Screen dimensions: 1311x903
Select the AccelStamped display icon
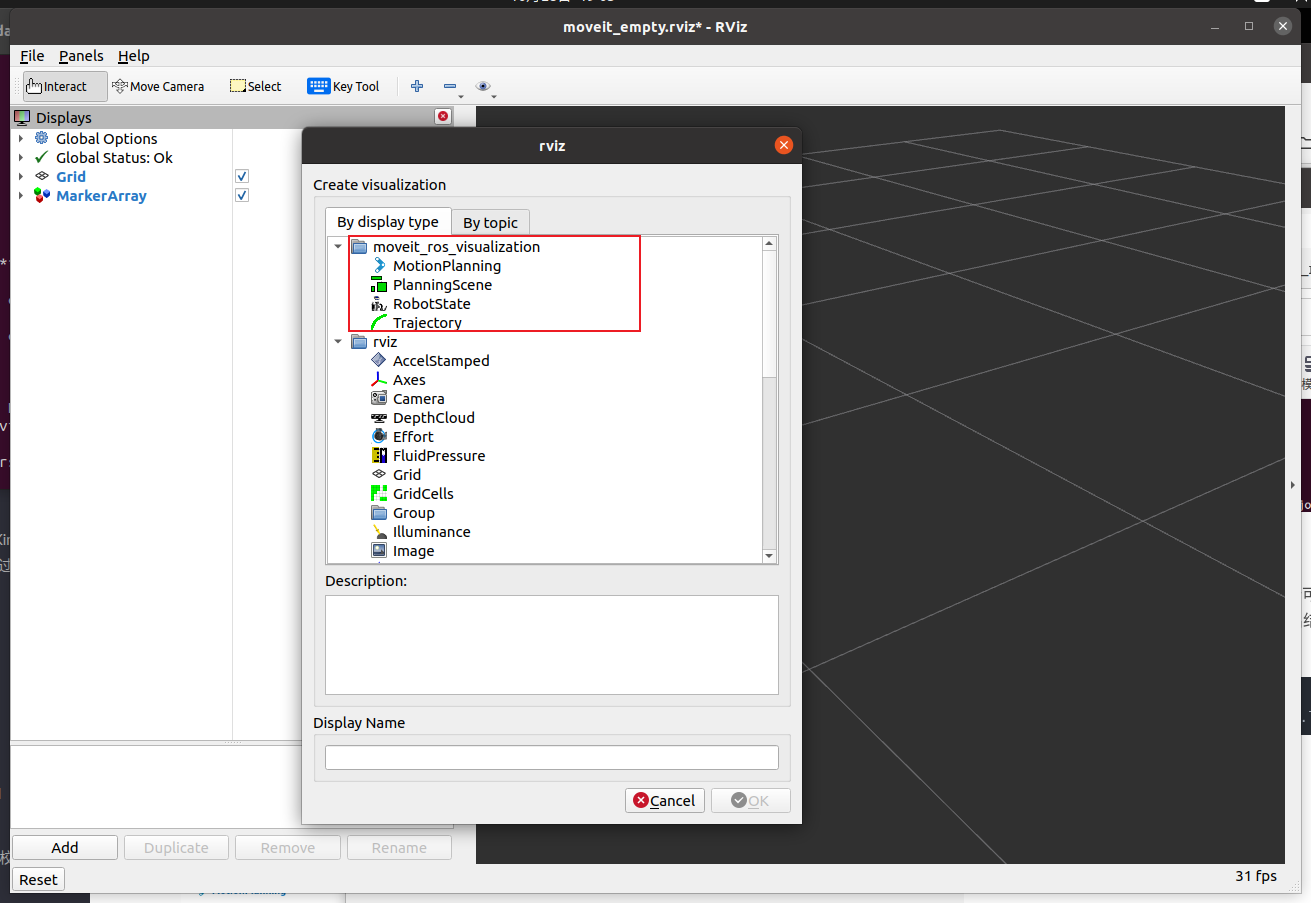379,361
